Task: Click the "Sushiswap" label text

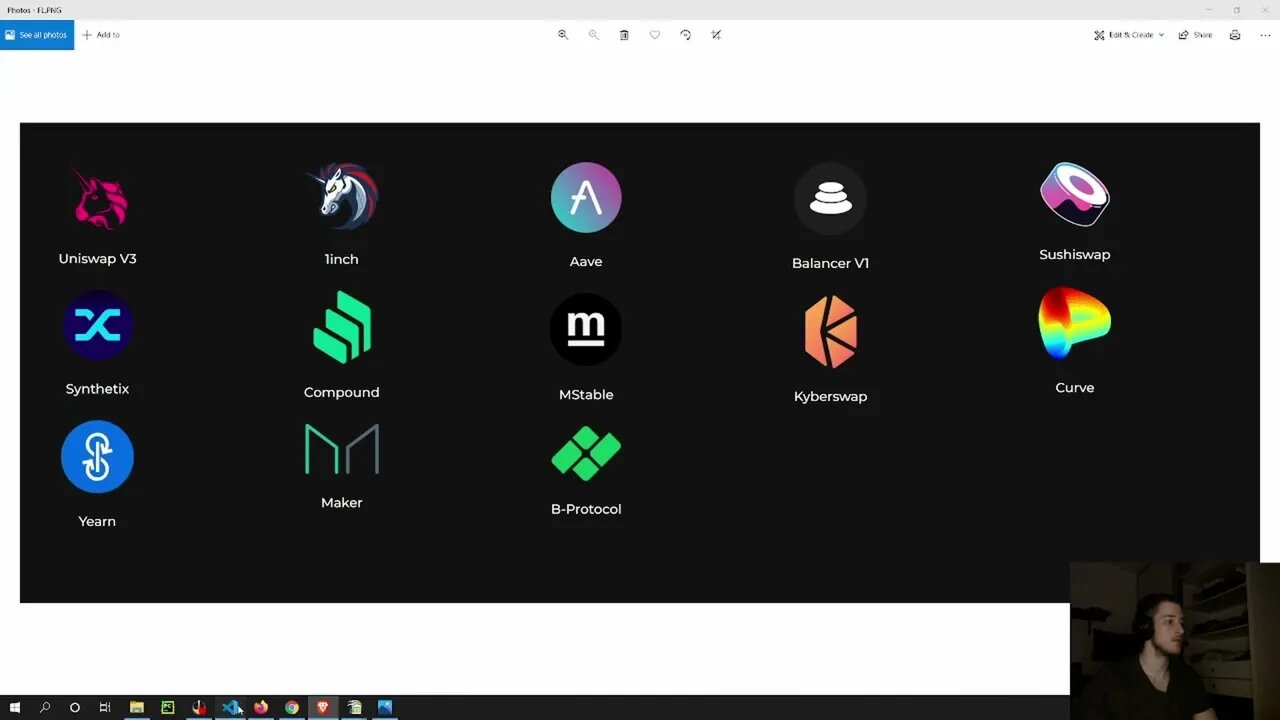Action: point(1075,255)
